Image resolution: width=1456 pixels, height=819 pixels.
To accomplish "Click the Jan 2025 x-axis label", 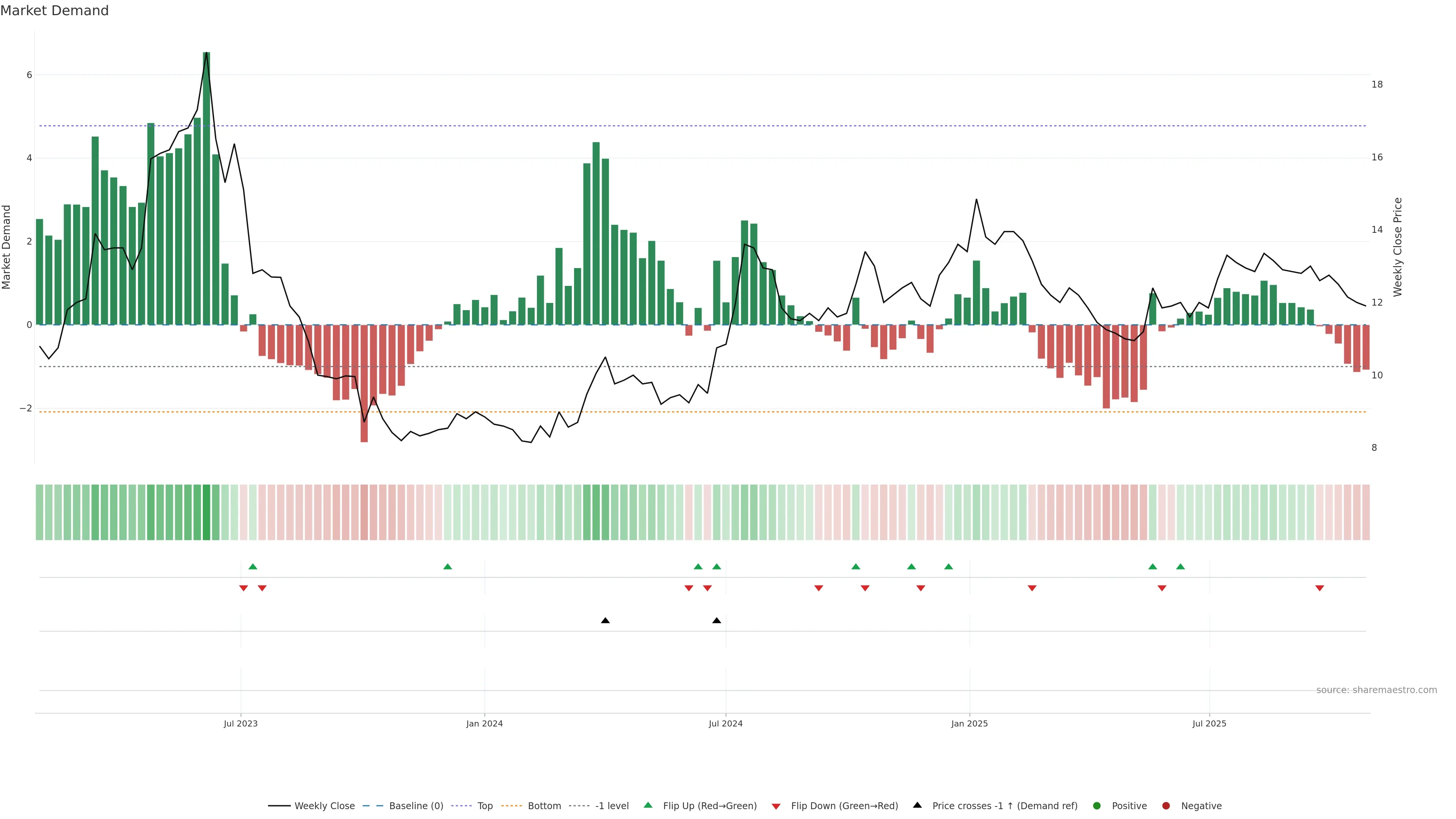I will point(970,723).
